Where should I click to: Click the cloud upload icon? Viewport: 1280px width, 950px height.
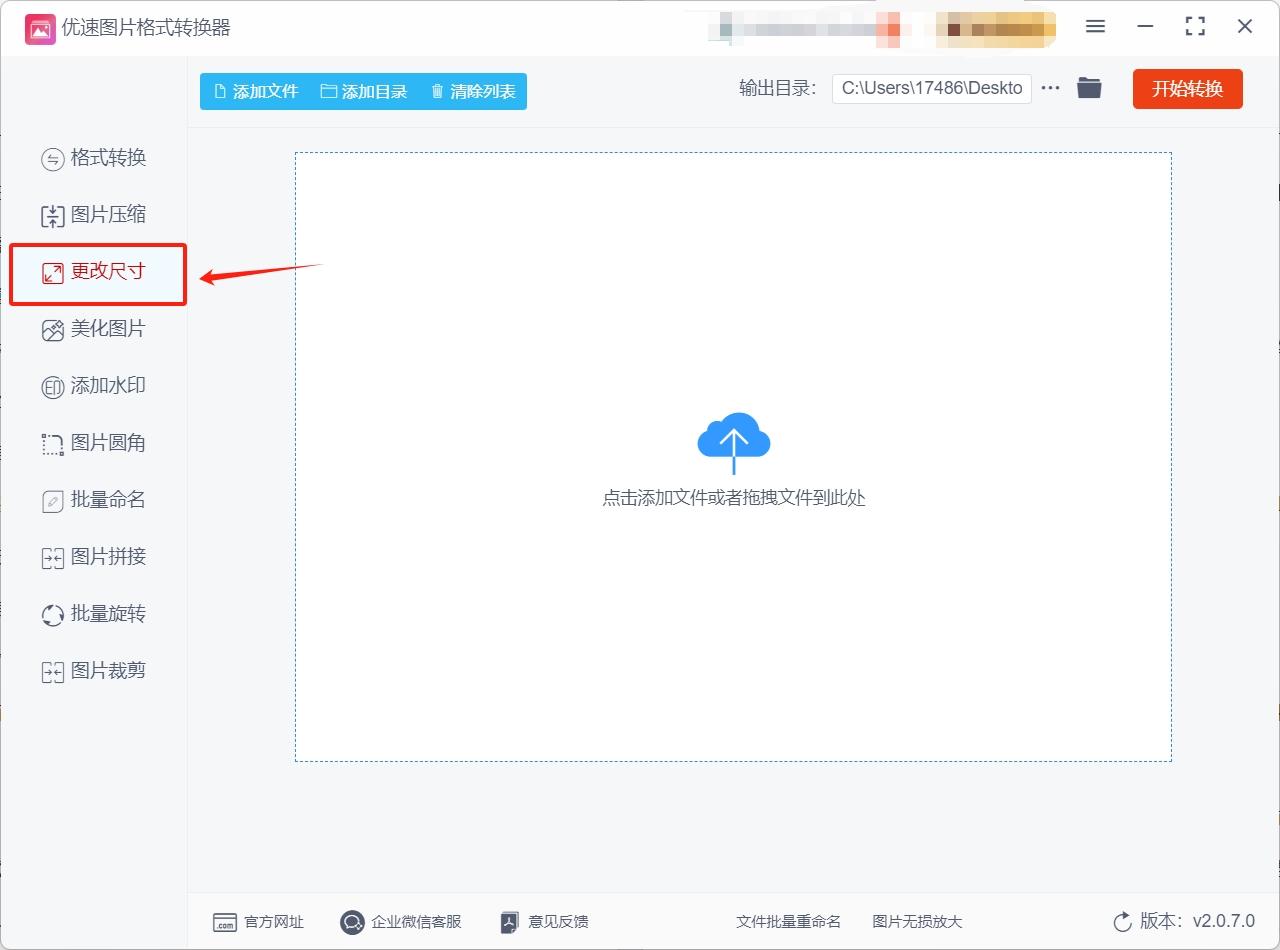pyautogui.click(x=734, y=442)
